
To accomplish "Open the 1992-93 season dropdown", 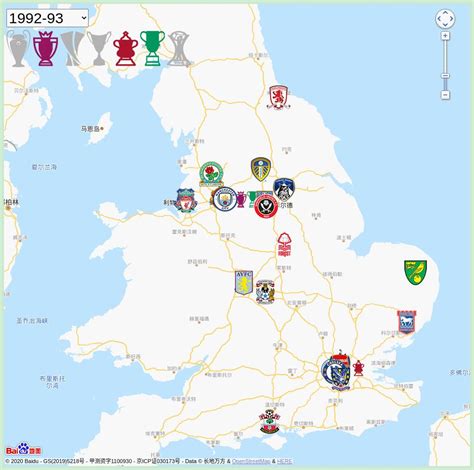I will (x=47, y=18).
